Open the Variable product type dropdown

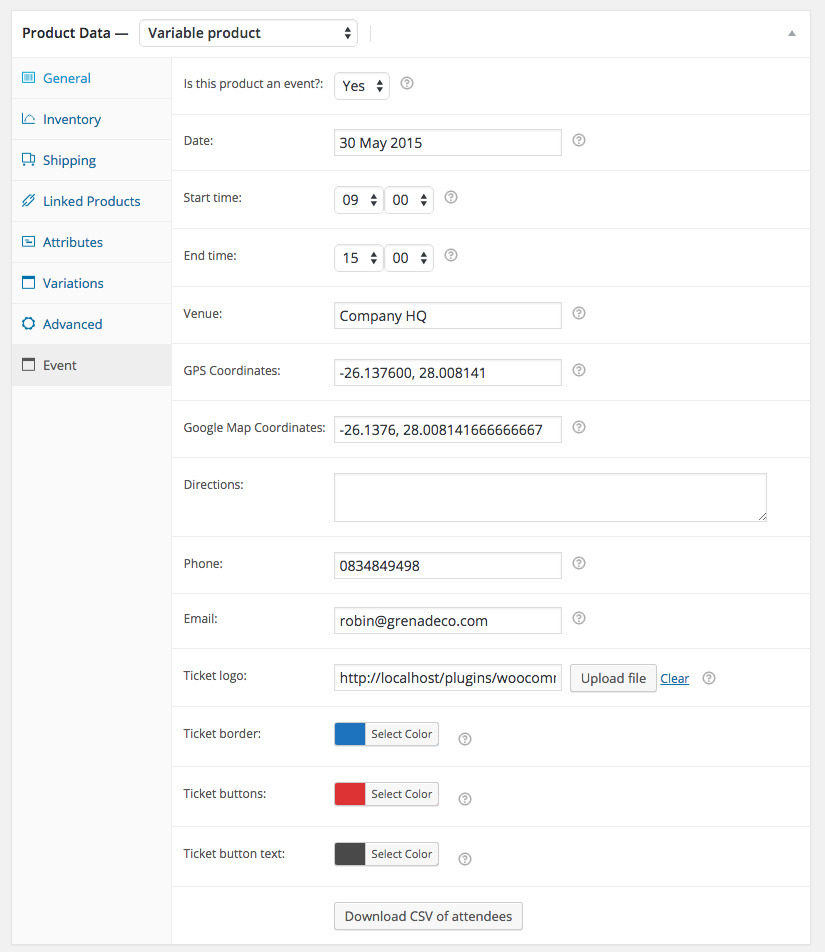pos(248,33)
